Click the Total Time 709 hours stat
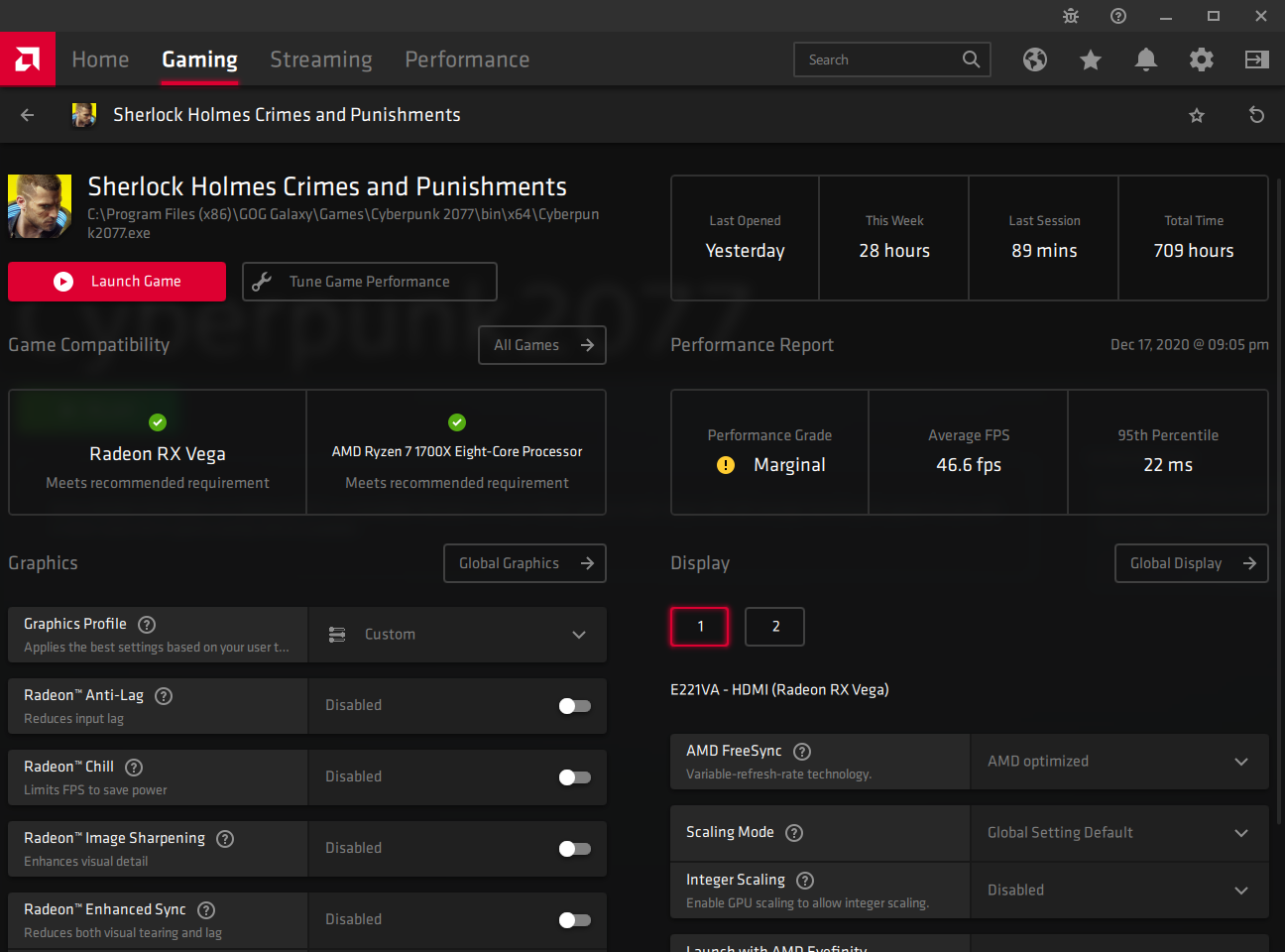Viewport: 1285px width, 952px height. click(x=1194, y=238)
